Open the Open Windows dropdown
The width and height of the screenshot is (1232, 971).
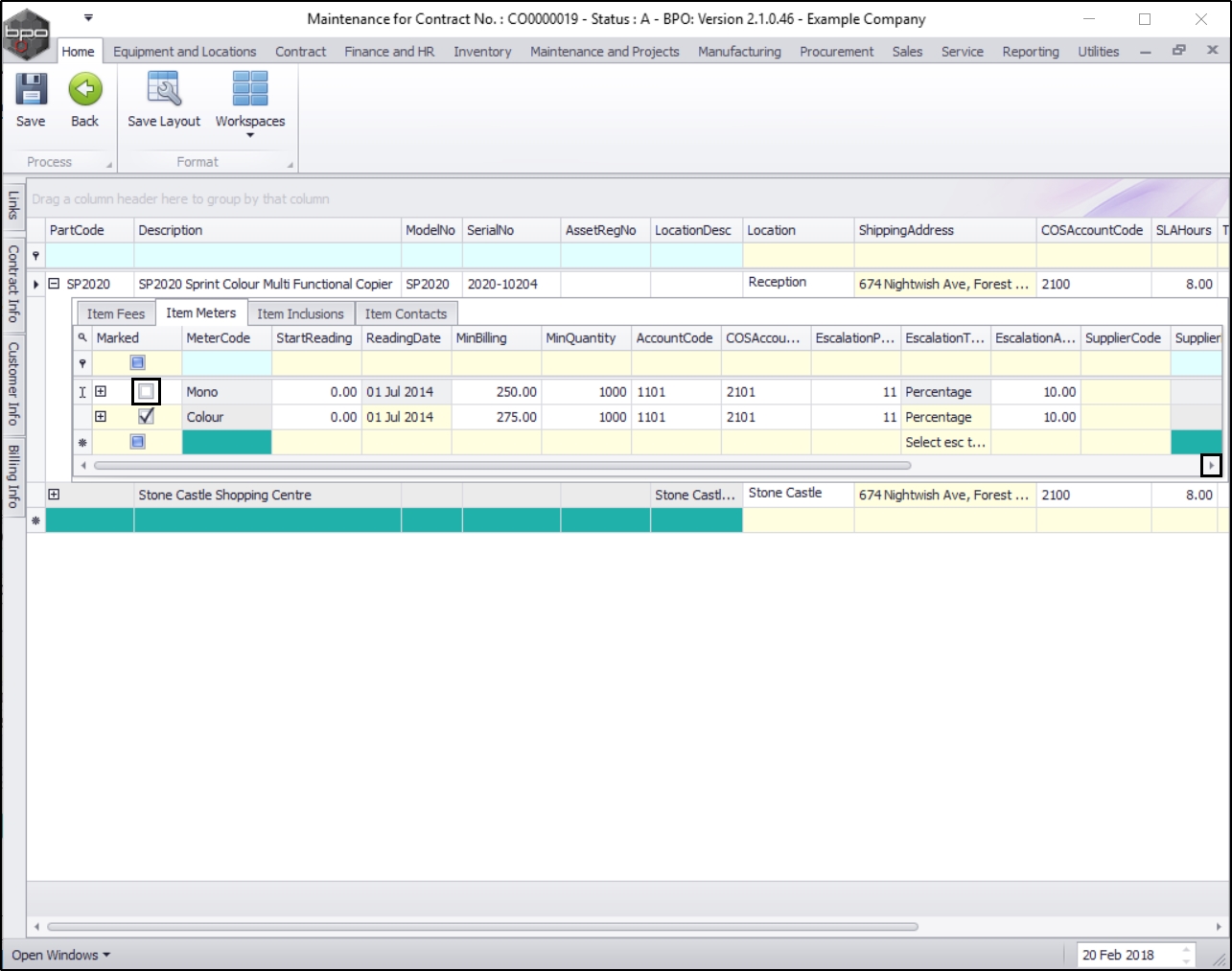pos(60,955)
